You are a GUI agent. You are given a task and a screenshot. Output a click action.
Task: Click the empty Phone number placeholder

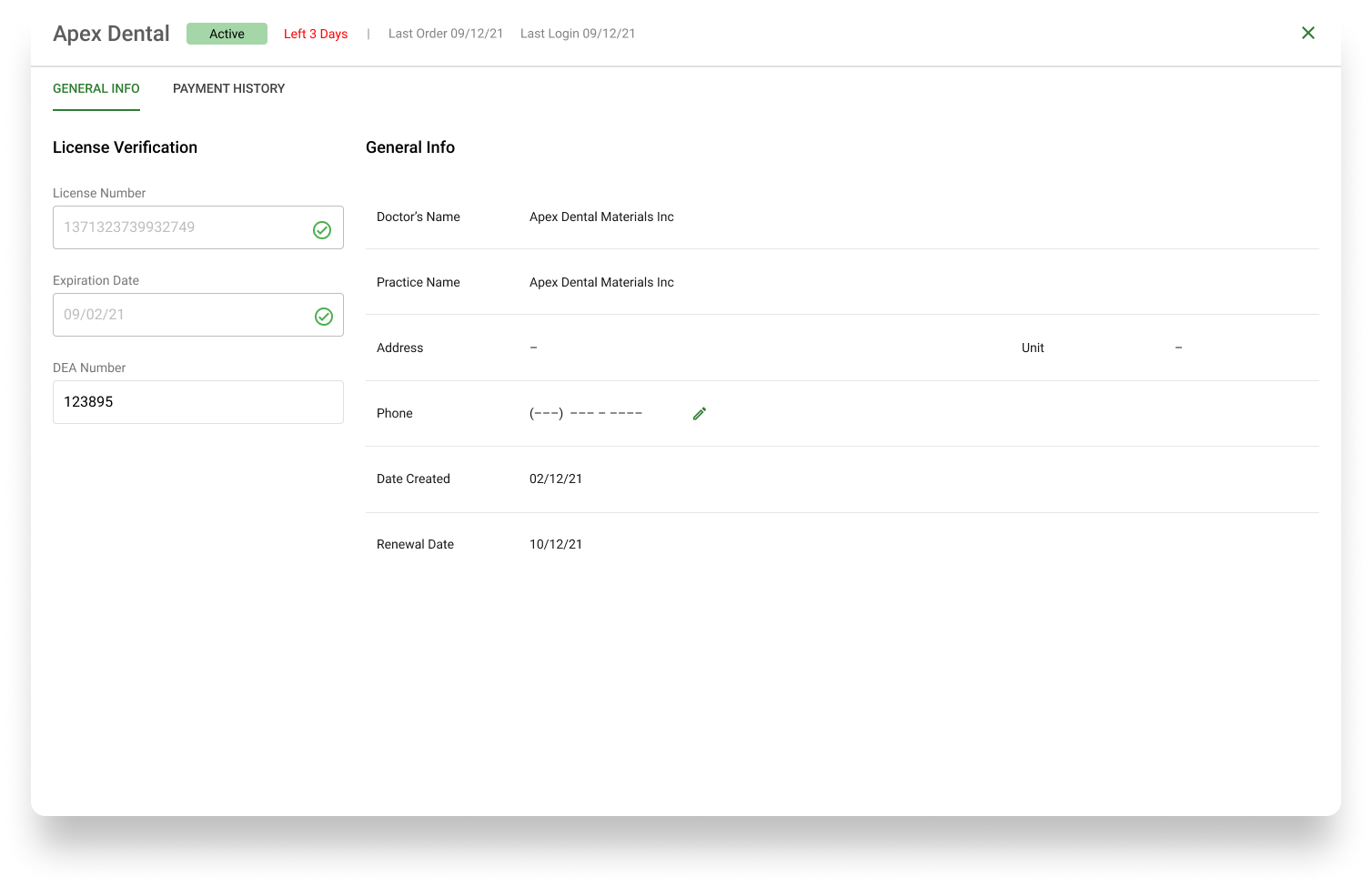click(586, 413)
